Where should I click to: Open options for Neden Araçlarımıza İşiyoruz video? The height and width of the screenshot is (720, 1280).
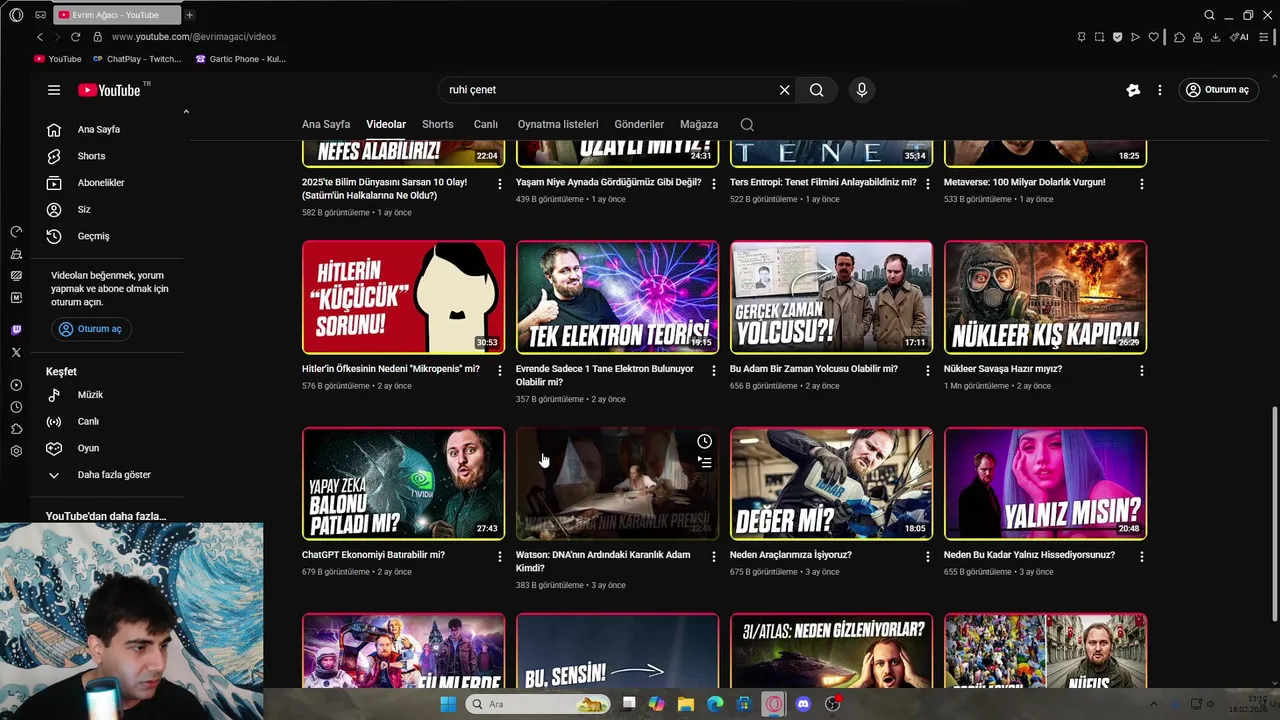point(928,557)
